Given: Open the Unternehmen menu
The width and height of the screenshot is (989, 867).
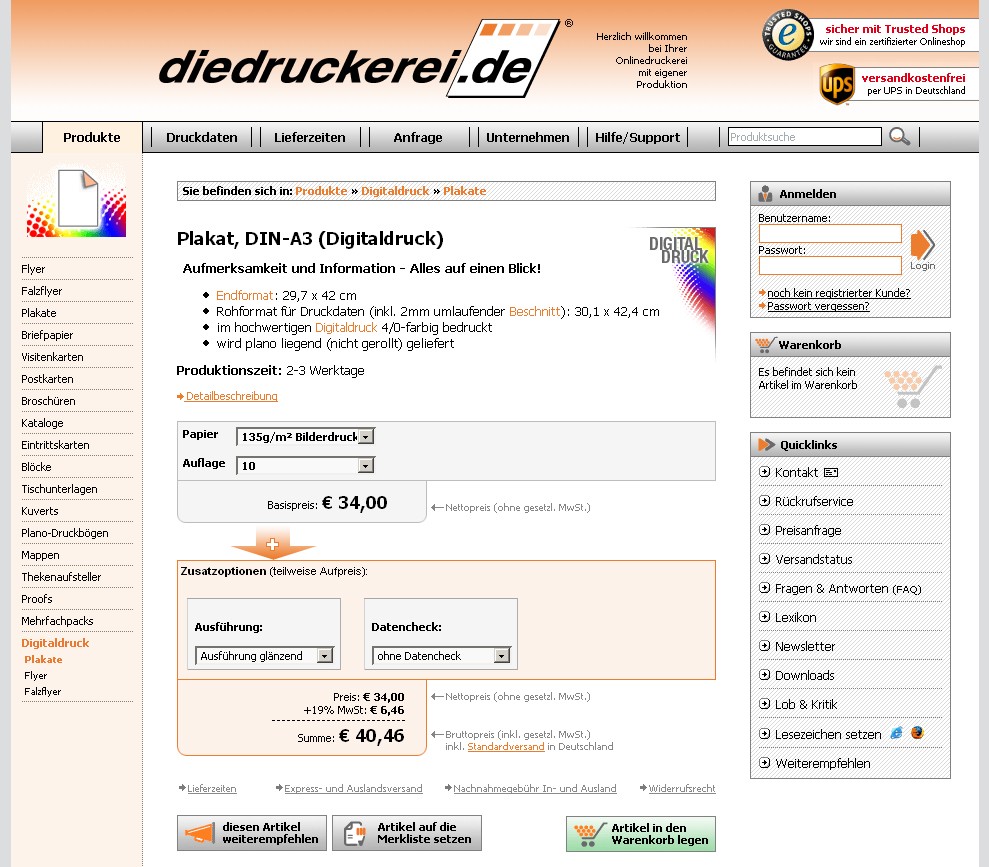Looking at the screenshot, I should [x=528, y=137].
